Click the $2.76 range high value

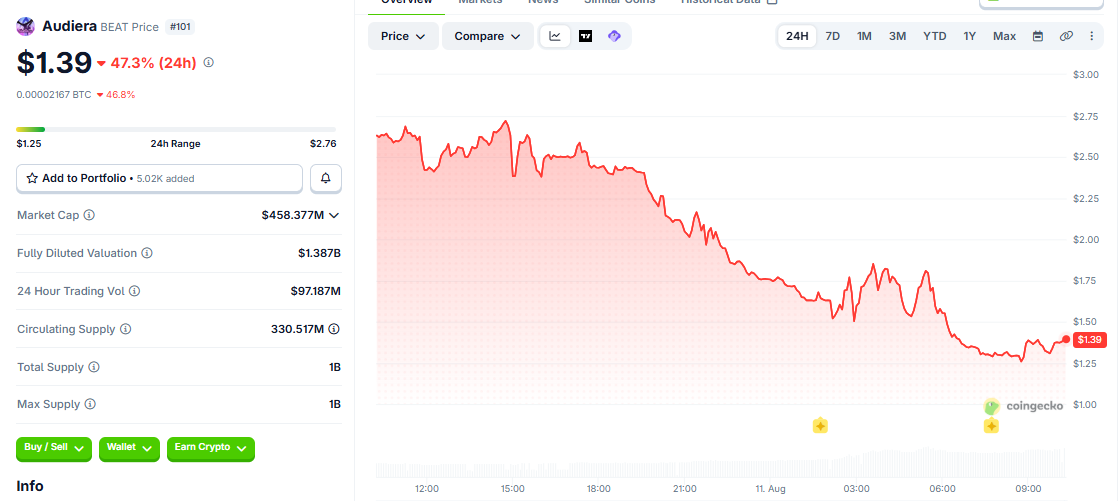(x=323, y=144)
